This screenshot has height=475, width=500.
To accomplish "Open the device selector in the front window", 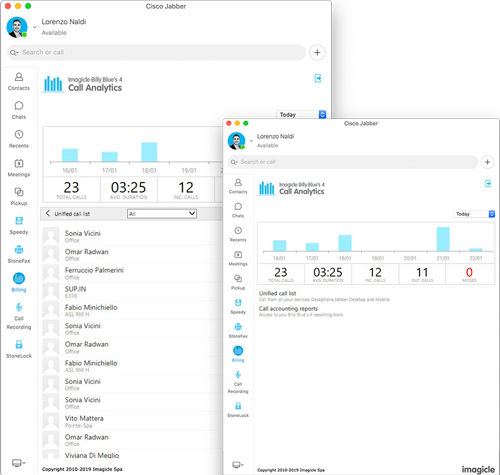I will (x=238, y=465).
